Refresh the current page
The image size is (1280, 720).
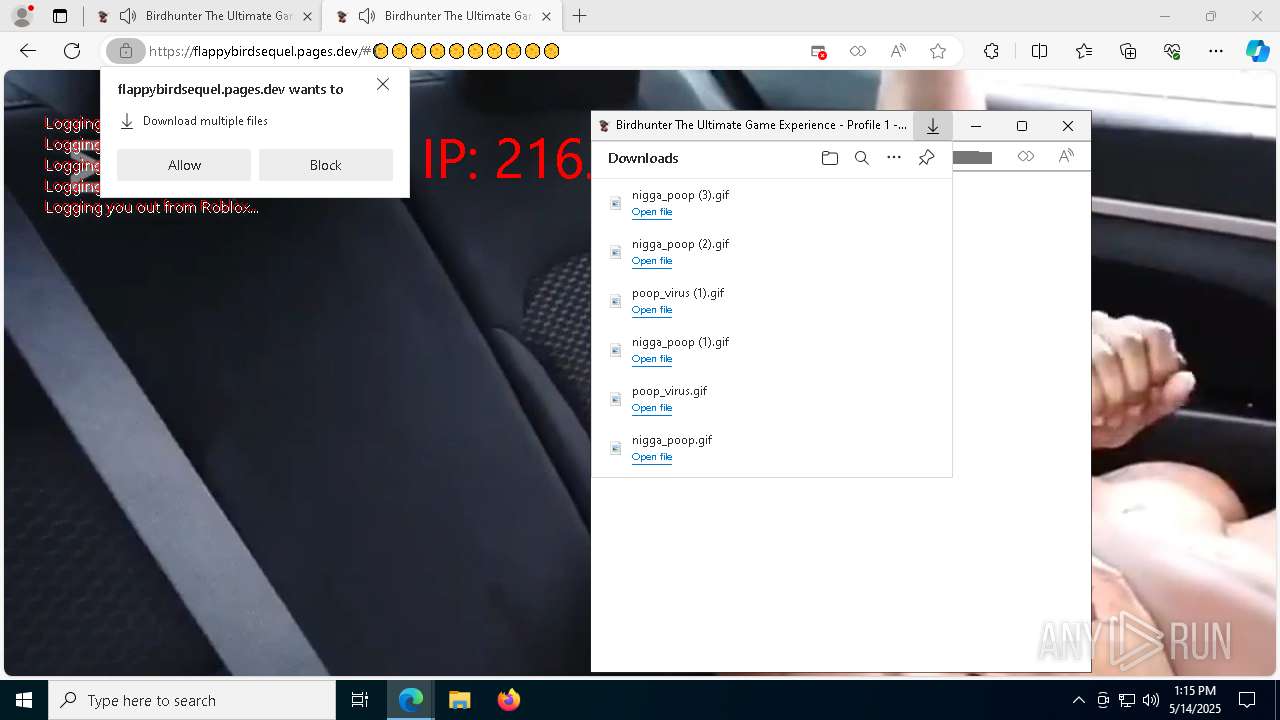(72, 51)
